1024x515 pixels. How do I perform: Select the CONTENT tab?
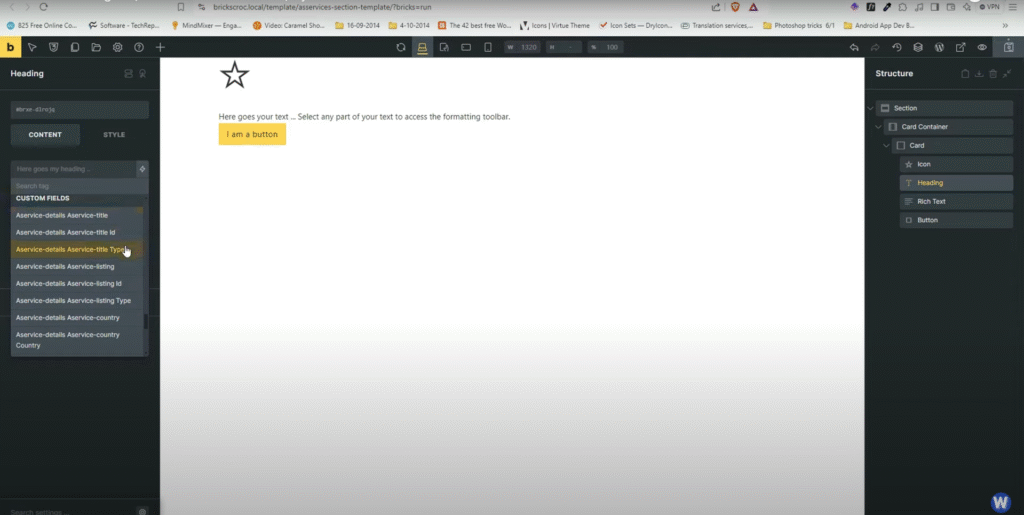point(45,134)
